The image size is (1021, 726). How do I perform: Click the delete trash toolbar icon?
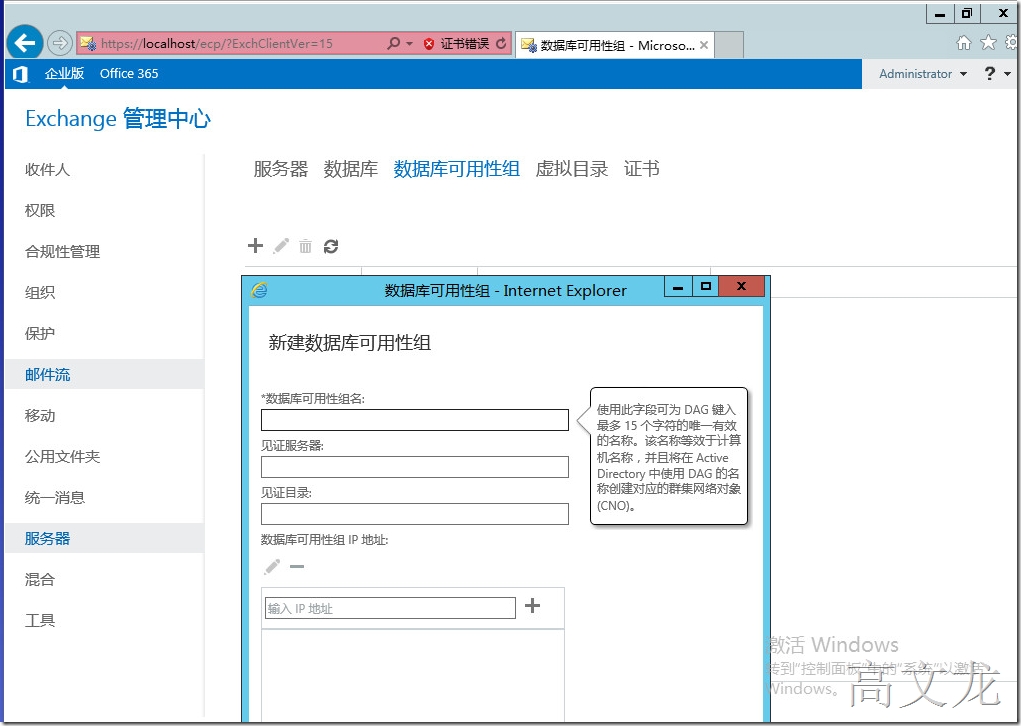click(x=305, y=246)
